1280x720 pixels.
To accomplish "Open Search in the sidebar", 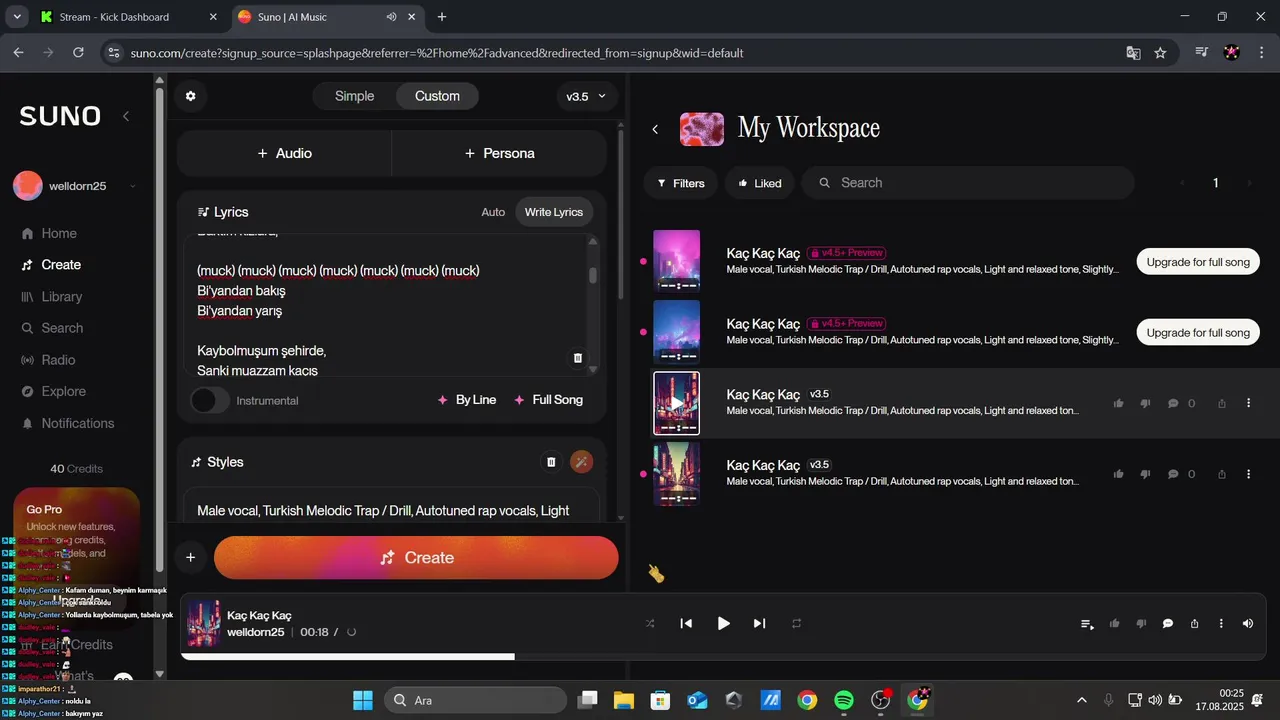I will (62, 328).
